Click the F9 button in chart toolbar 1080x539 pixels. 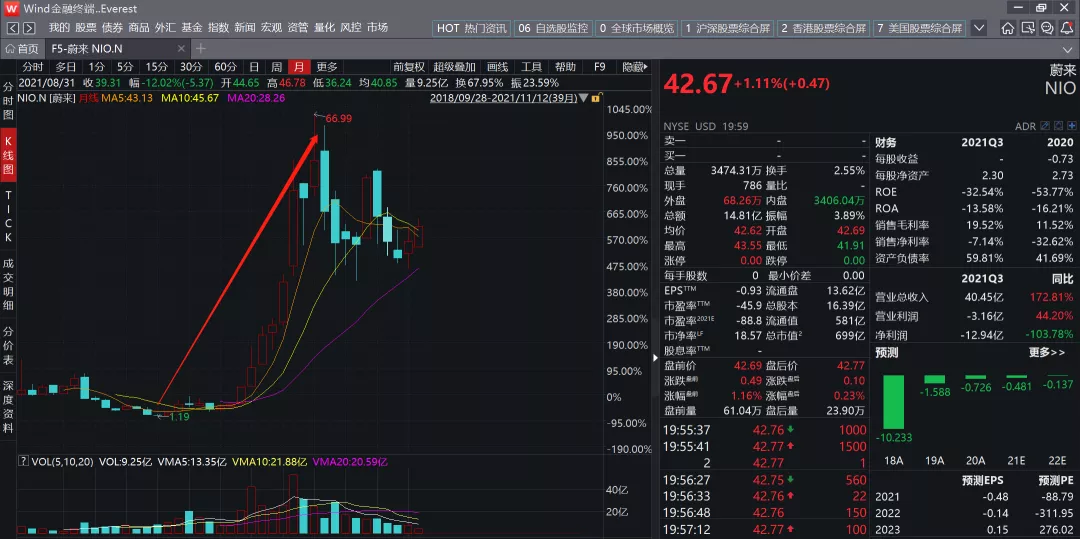[x=599, y=67]
